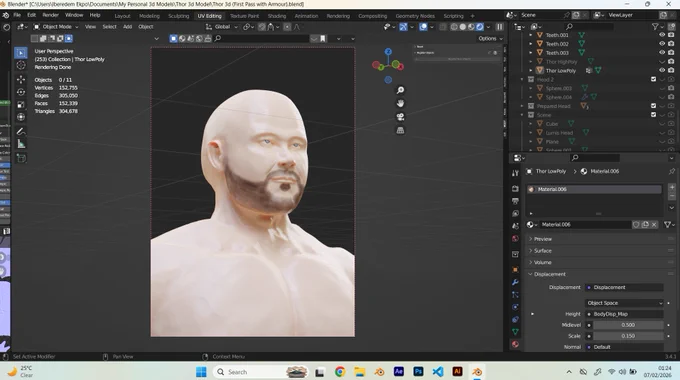Collapse Head 2 collection
The image size is (680, 380).
522,79
